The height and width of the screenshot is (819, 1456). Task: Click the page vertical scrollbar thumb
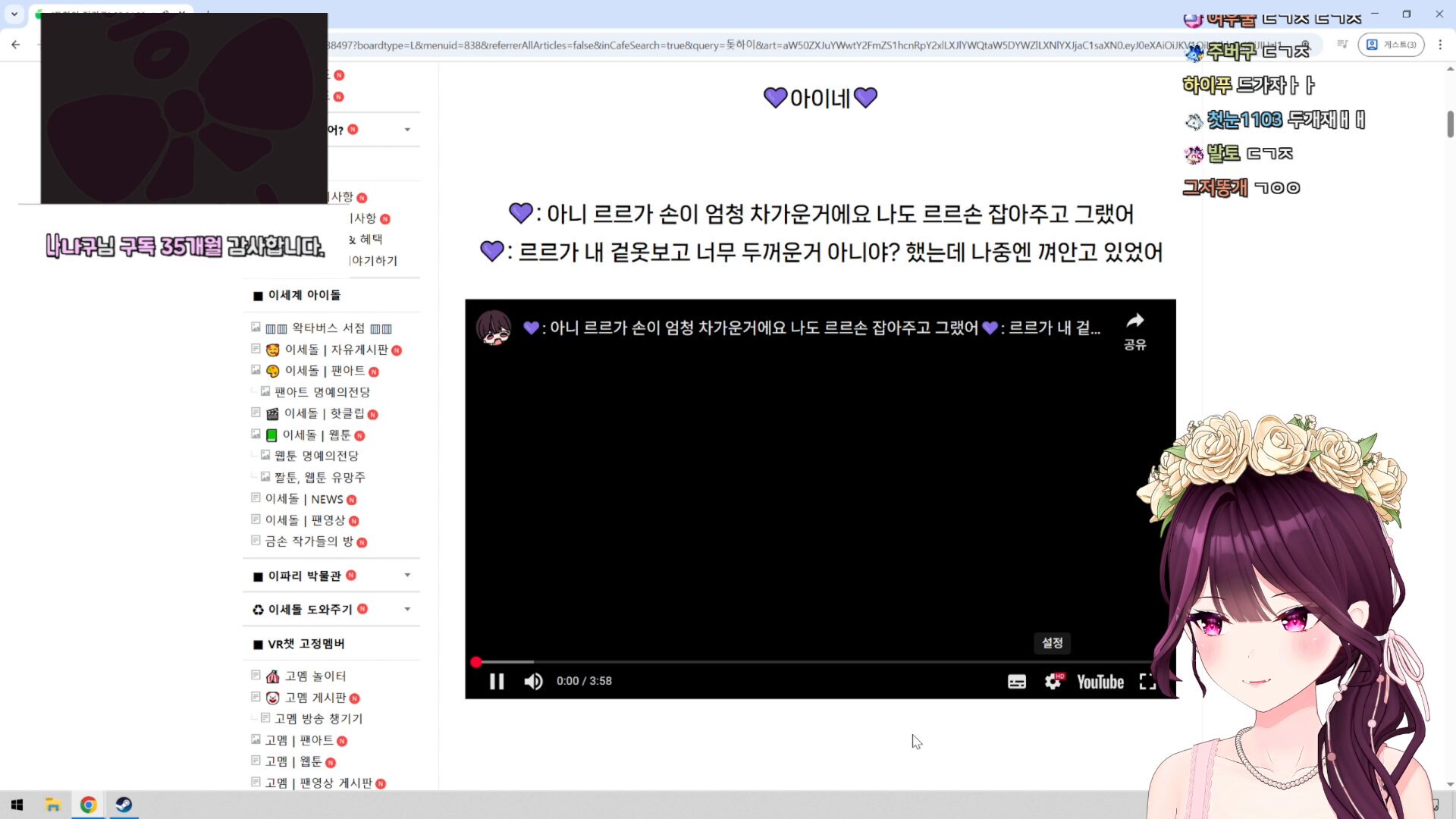[x=1450, y=124]
